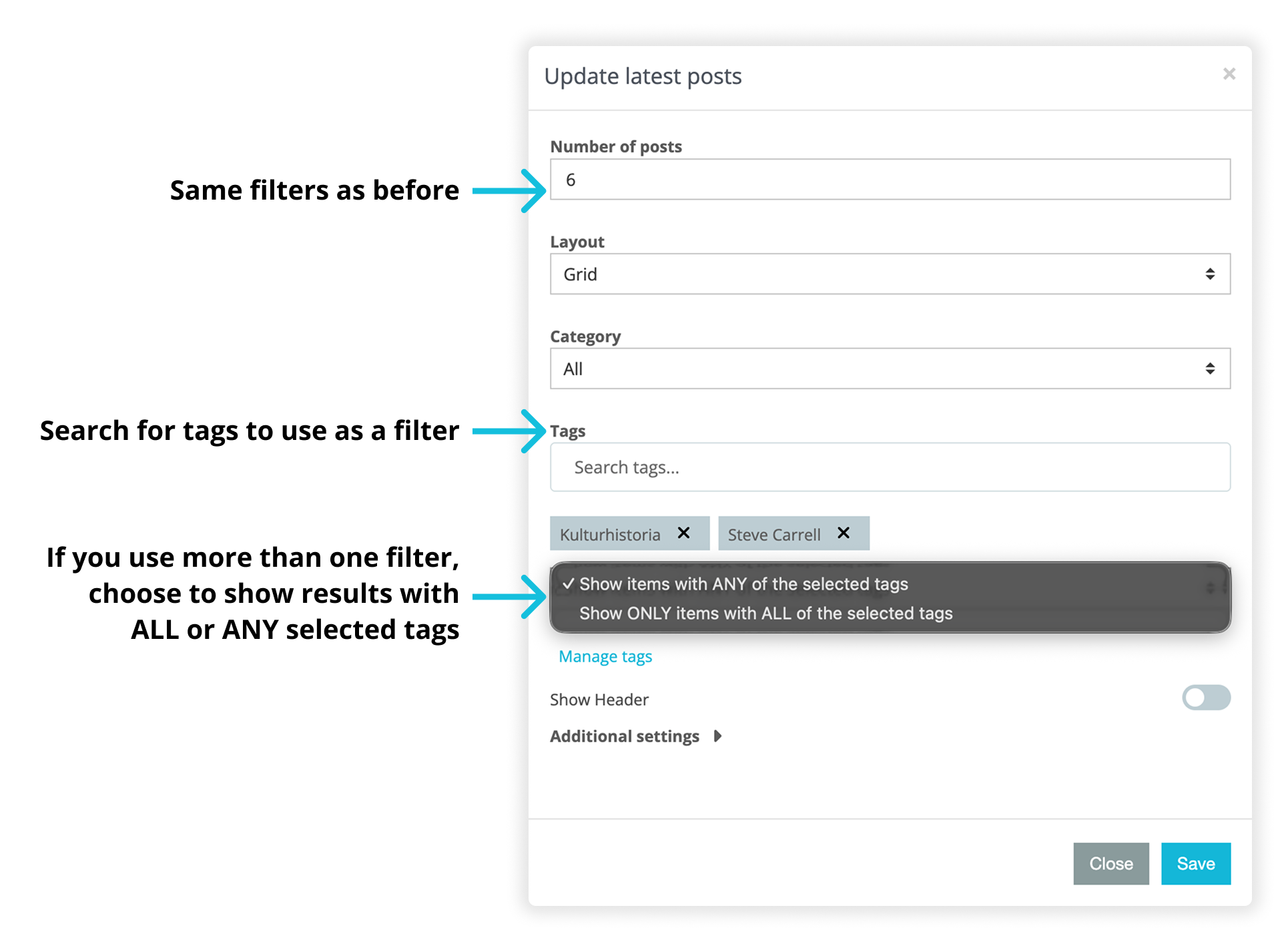Remove the Kulturhistoria tag with X

[x=683, y=533]
